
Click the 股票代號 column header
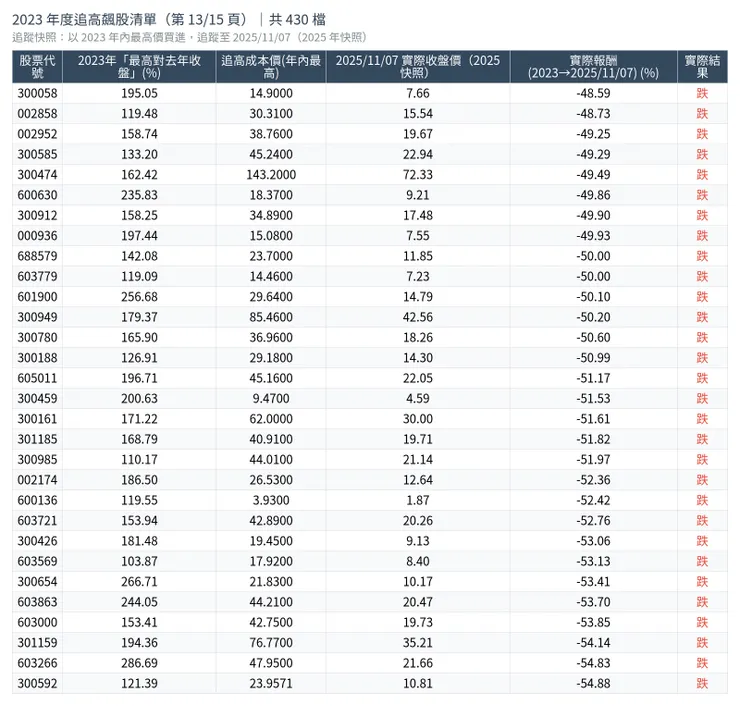[37, 67]
